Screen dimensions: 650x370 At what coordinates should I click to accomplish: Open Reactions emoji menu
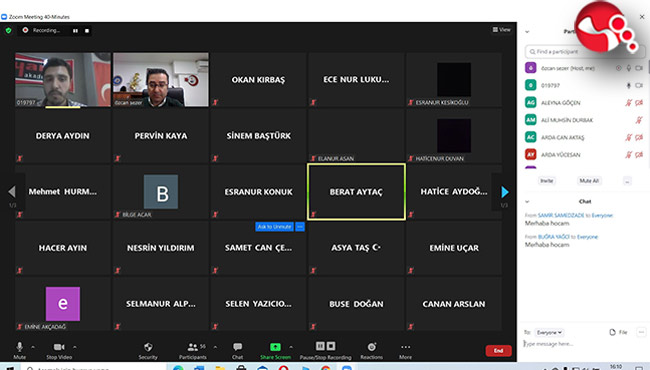[371, 350]
